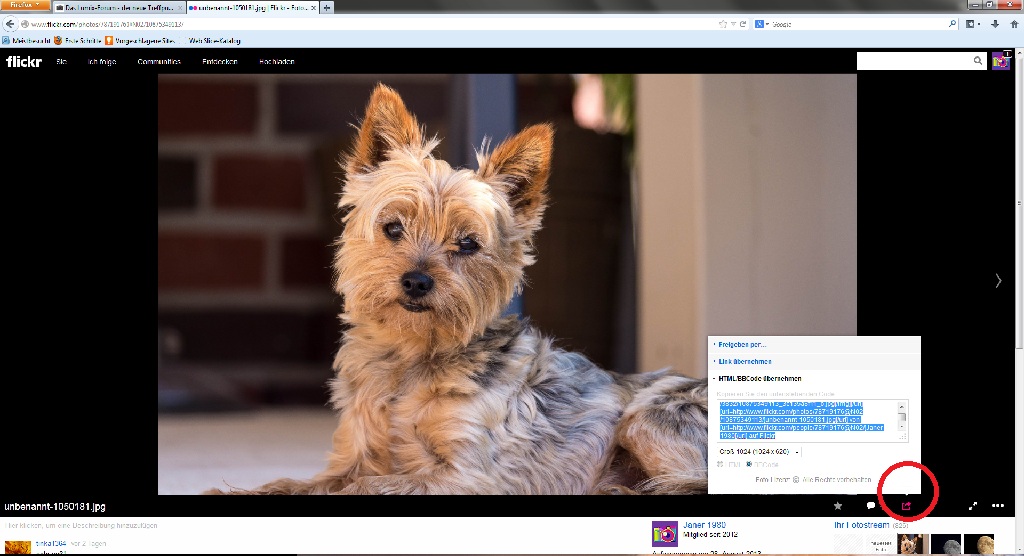Reload the page with refresh icon

(743, 24)
